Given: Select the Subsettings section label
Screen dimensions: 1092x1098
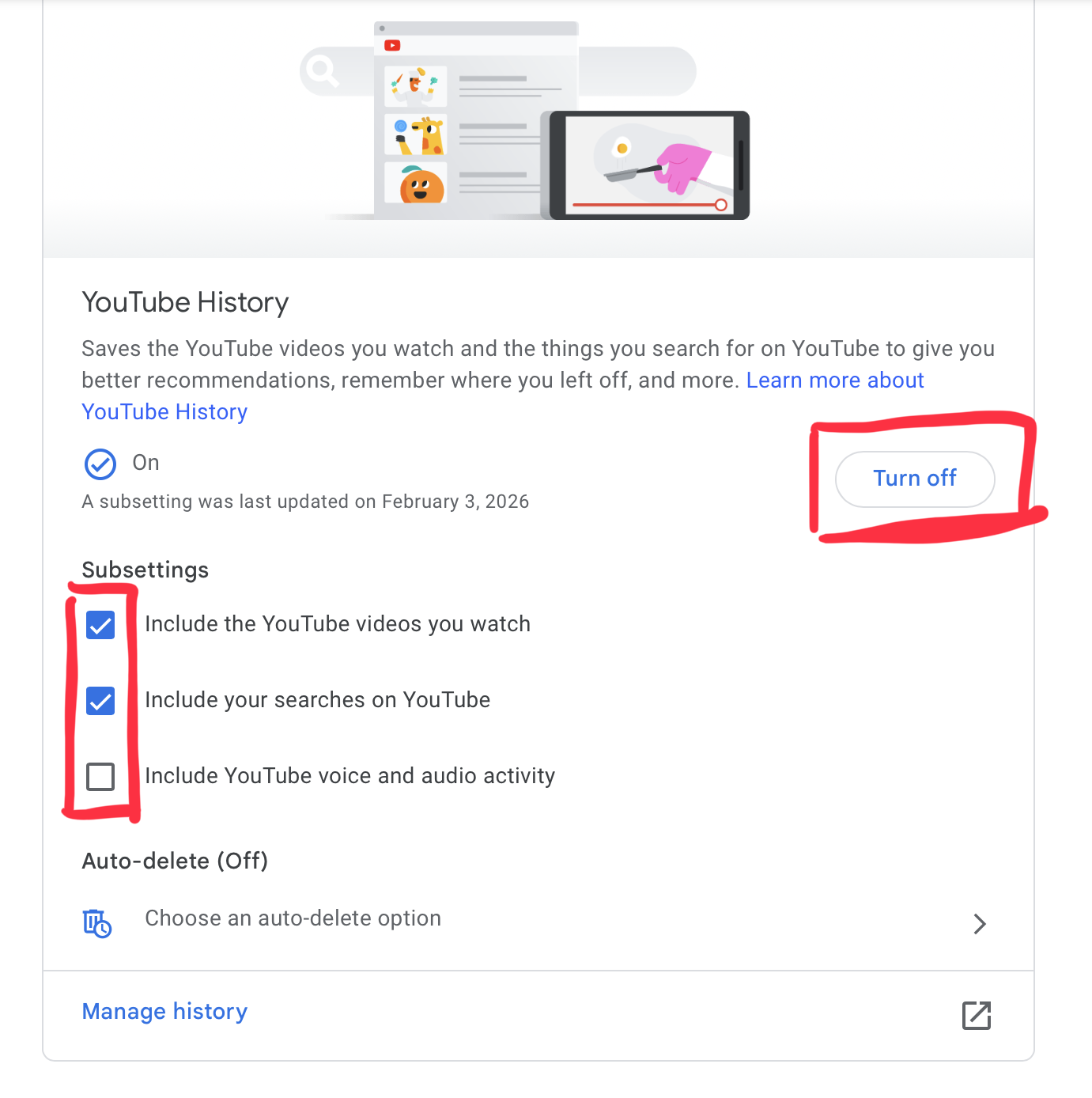Looking at the screenshot, I should [x=145, y=570].
